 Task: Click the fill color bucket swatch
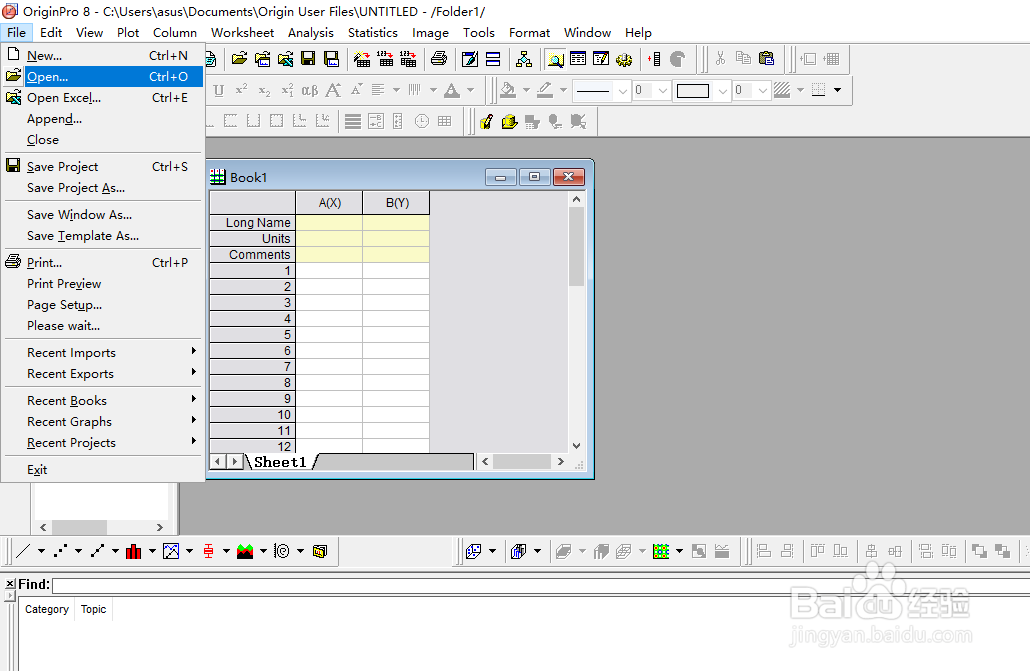pyautogui.click(x=508, y=90)
